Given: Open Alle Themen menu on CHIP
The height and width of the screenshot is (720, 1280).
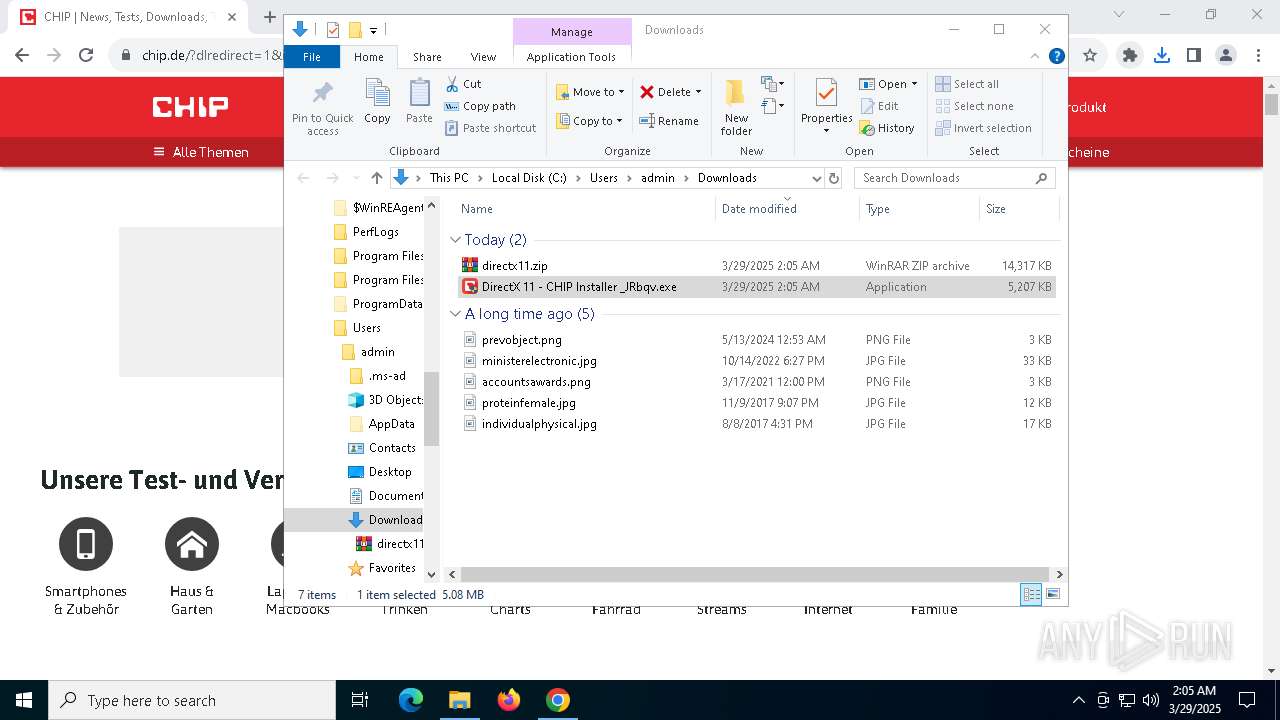Looking at the screenshot, I should 201,152.
